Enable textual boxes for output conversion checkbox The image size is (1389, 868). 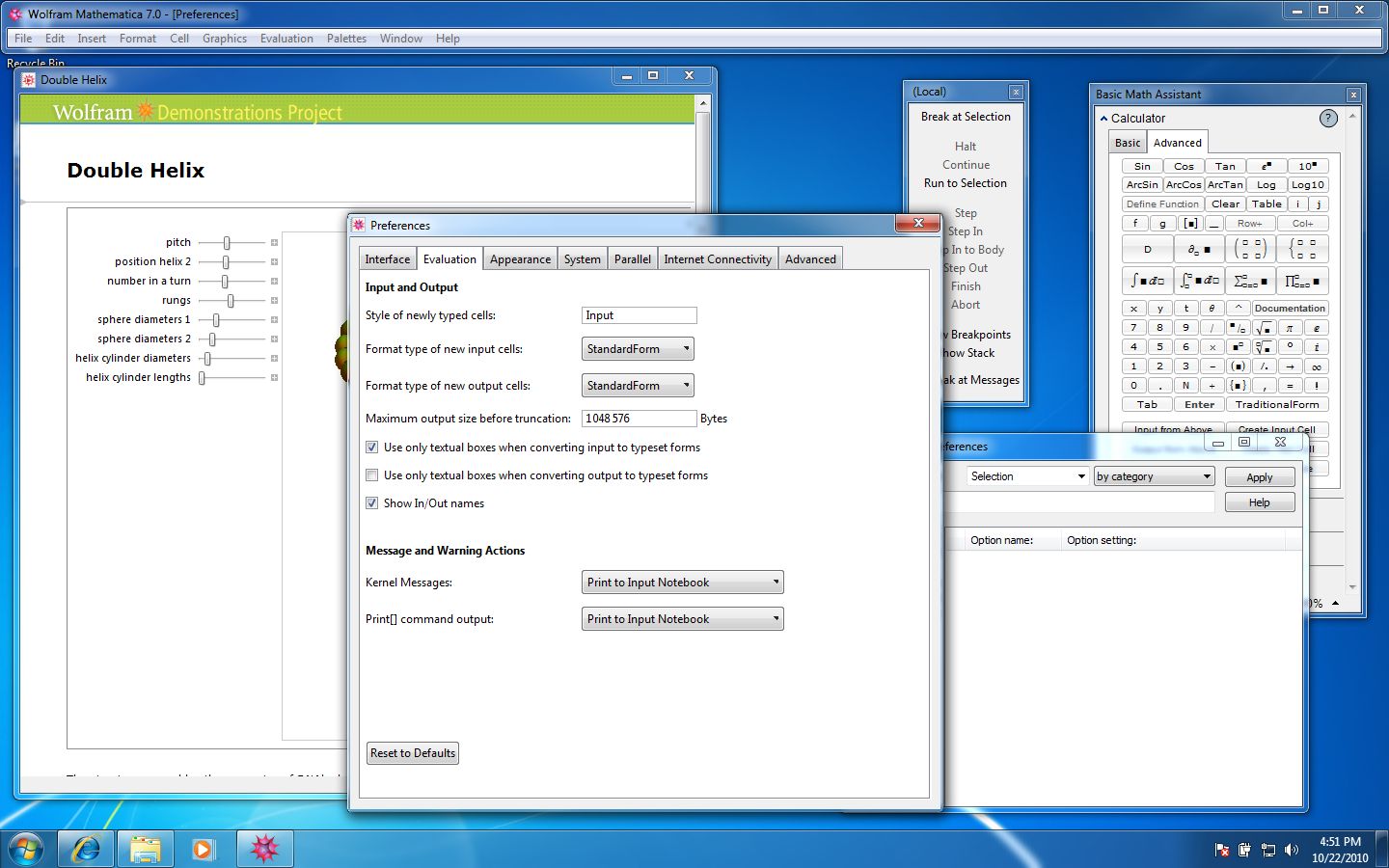click(x=371, y=475)
